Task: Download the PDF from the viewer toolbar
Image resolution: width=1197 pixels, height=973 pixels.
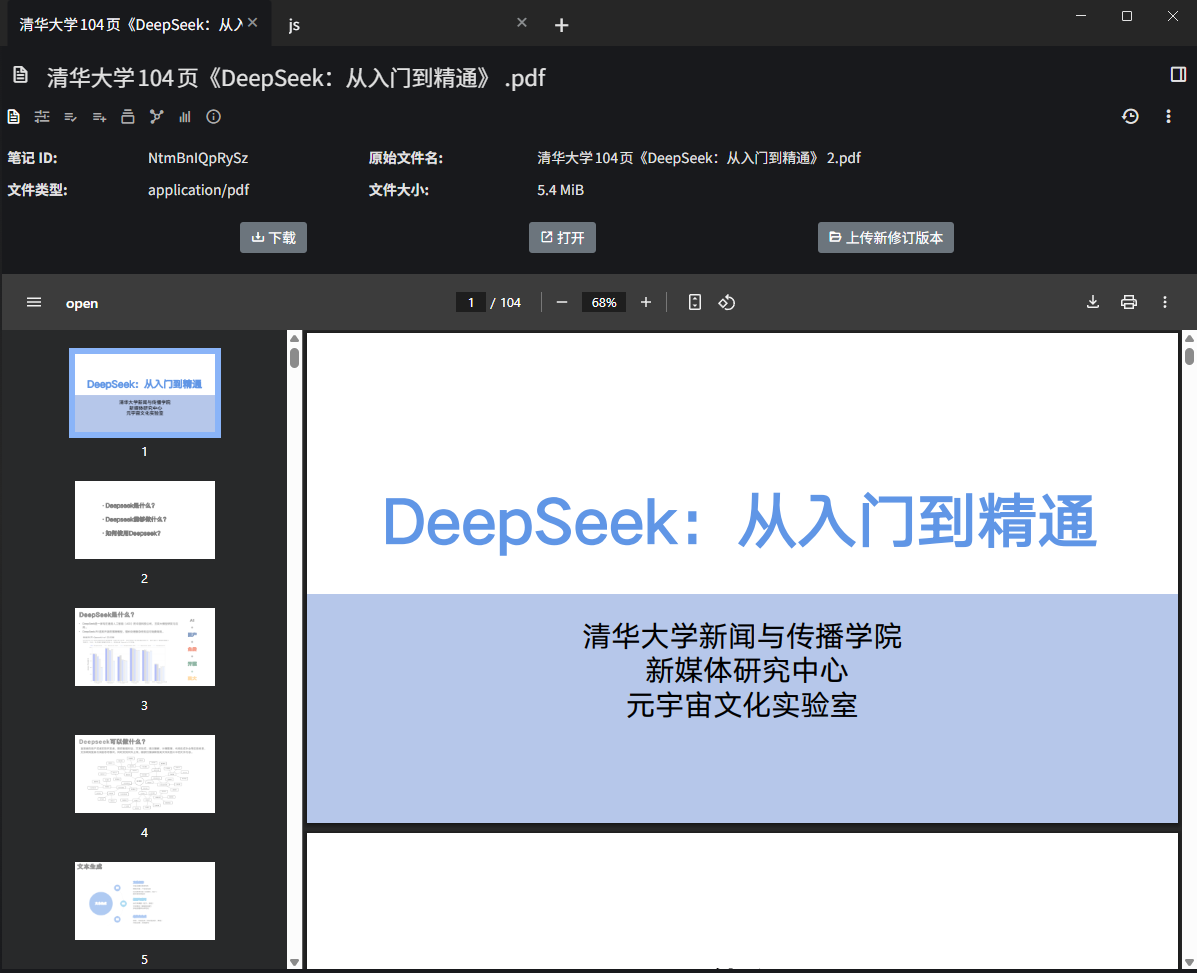Action: point(1093,302)
